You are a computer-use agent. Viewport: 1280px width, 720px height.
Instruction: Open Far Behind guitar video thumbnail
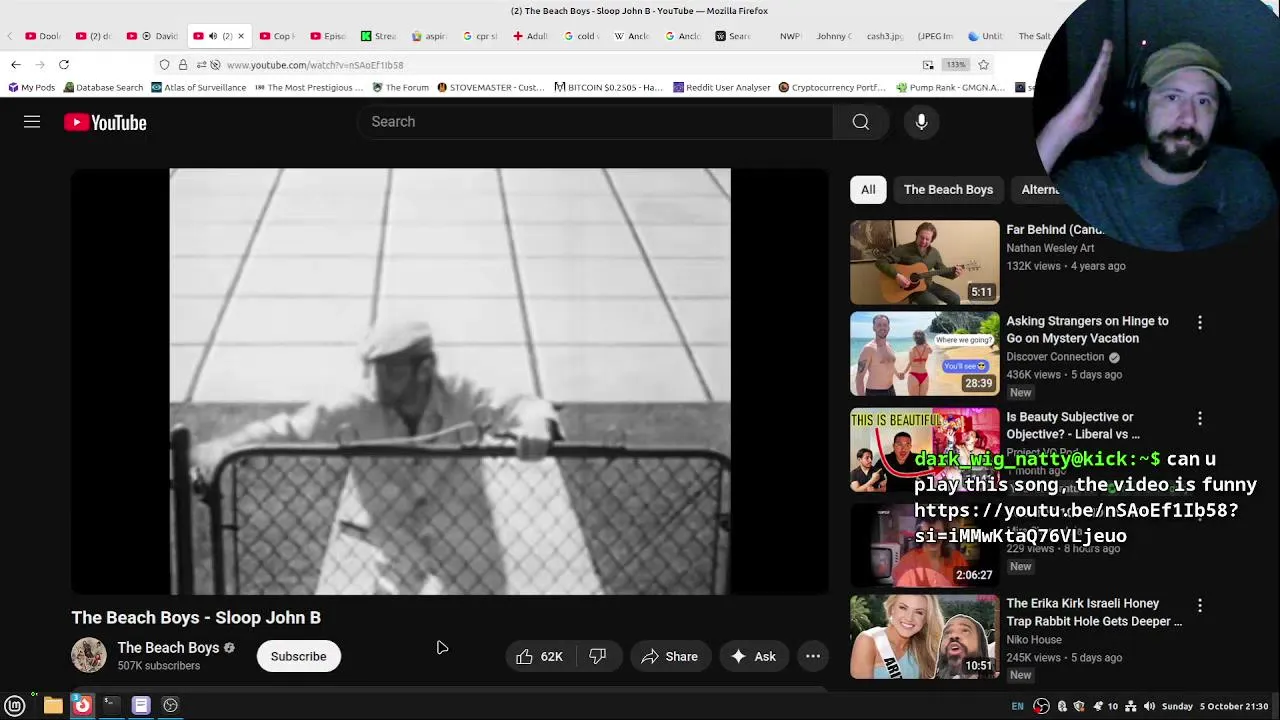point(924,262)
